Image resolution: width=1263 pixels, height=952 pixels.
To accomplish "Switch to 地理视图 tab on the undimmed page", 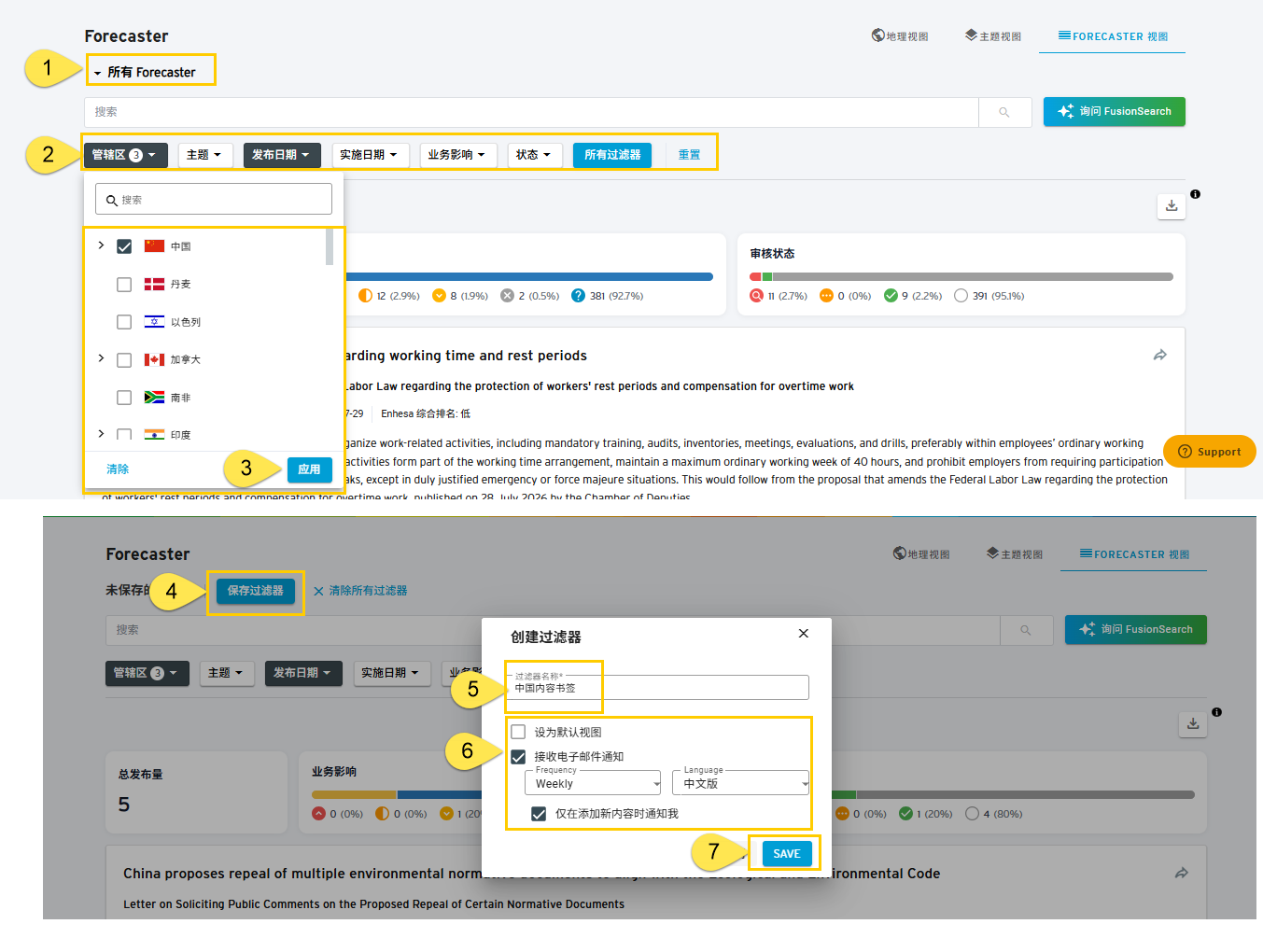I will click(900, 35).
